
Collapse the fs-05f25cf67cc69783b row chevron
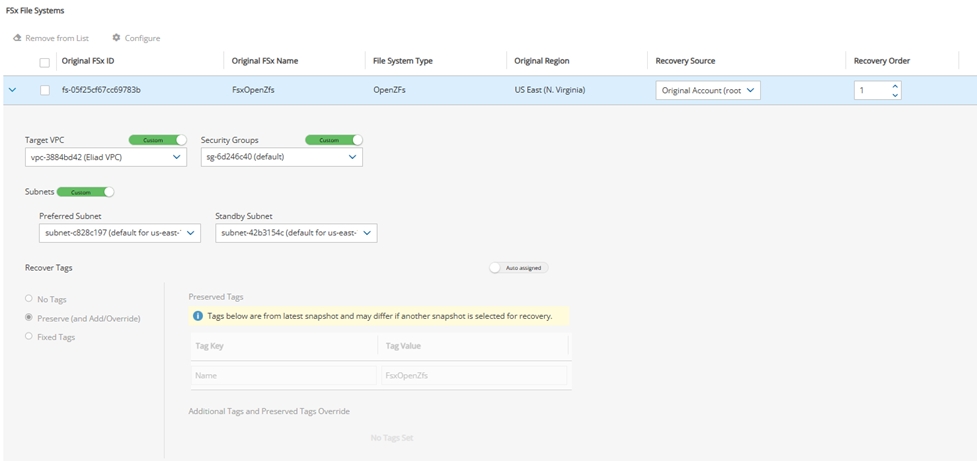coord(12,90)
